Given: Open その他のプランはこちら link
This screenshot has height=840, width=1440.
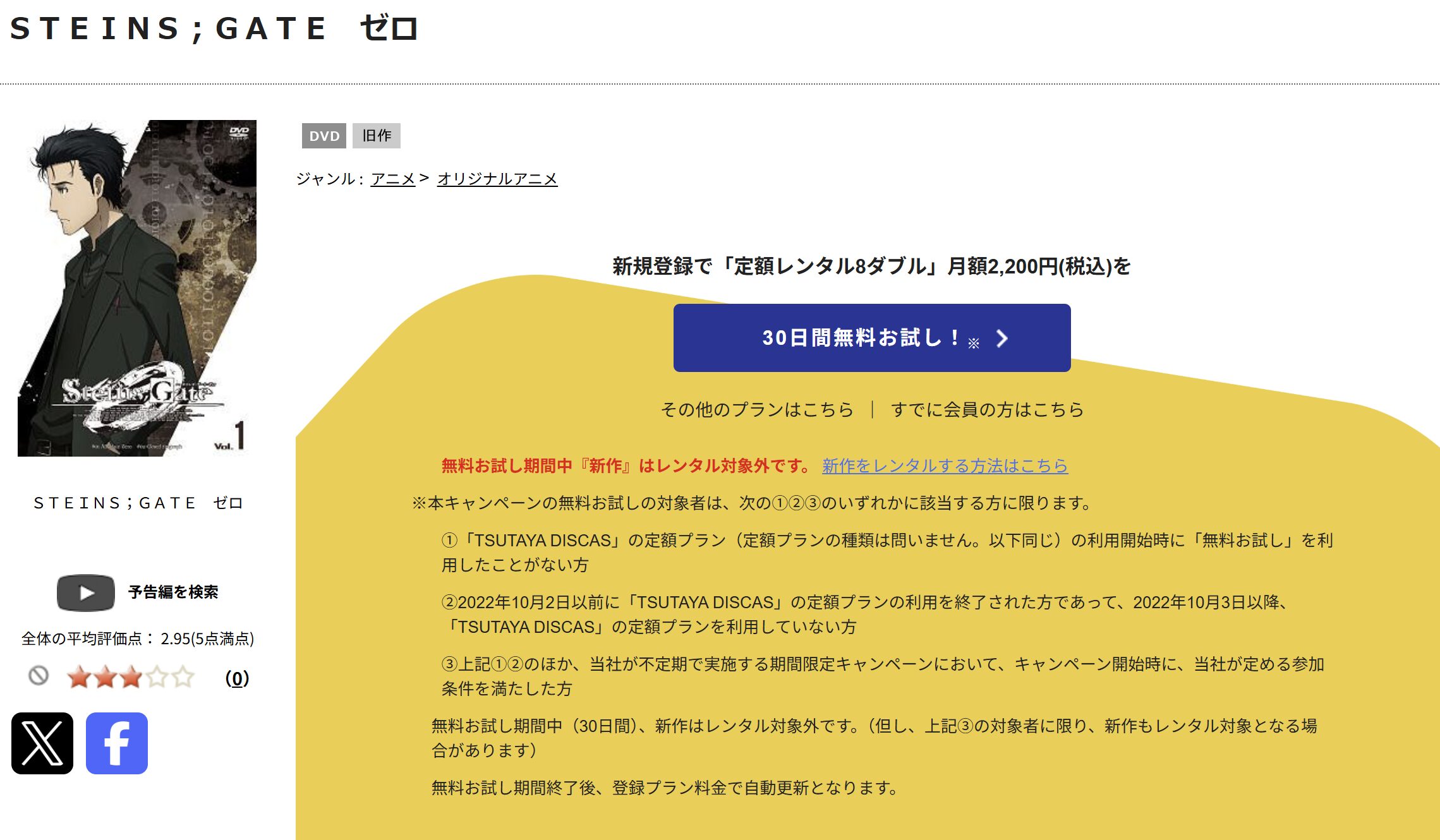Looking at the screenshot, I should [x=757, y=410].
